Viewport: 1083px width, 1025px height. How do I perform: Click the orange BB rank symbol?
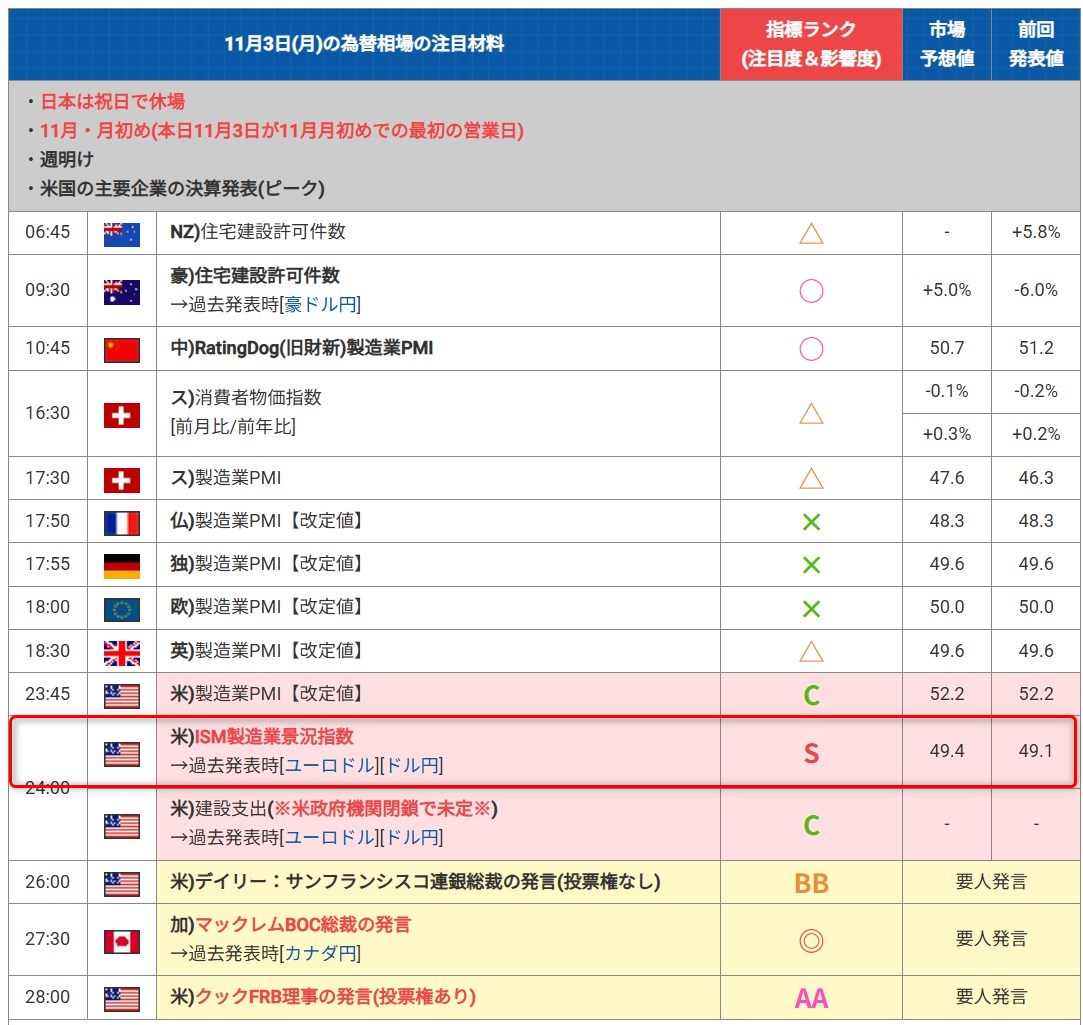tap(811, 883)
